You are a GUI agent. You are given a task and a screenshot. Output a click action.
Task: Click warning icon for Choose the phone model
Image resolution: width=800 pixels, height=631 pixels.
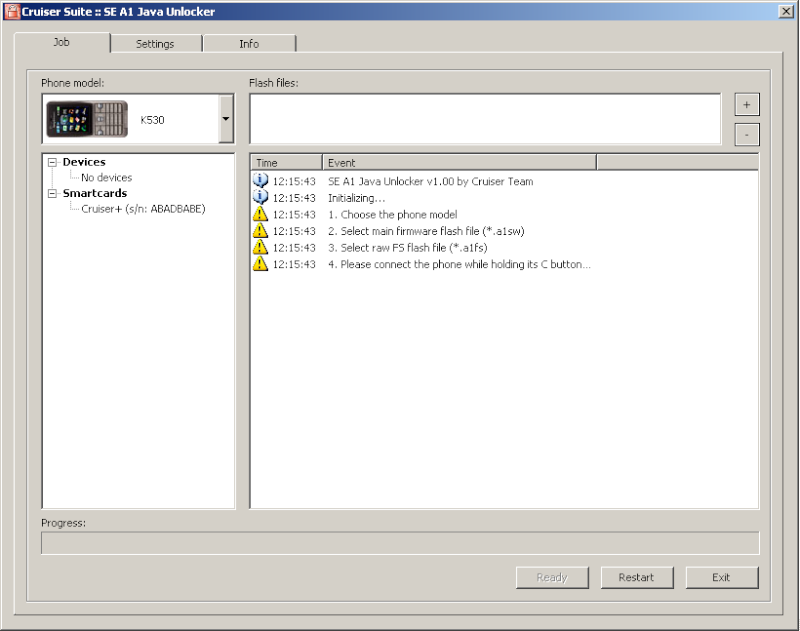tap(260, 214)
